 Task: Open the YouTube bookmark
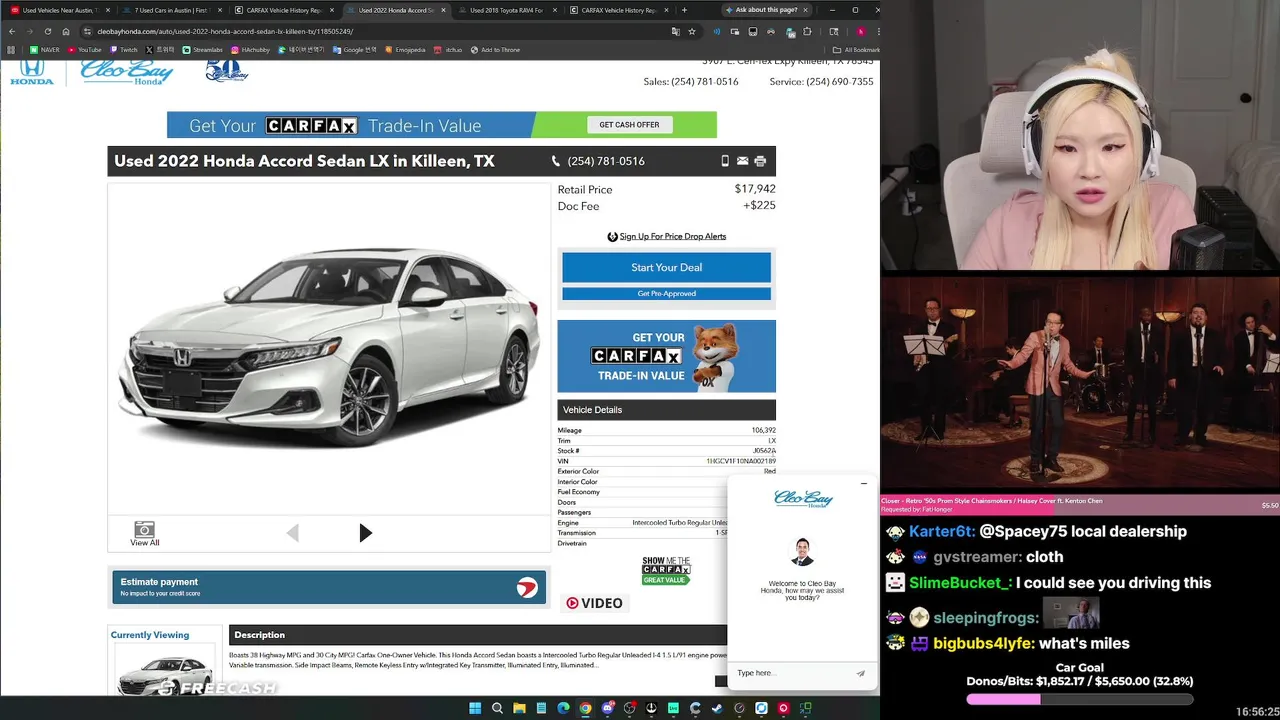point(85,49)
